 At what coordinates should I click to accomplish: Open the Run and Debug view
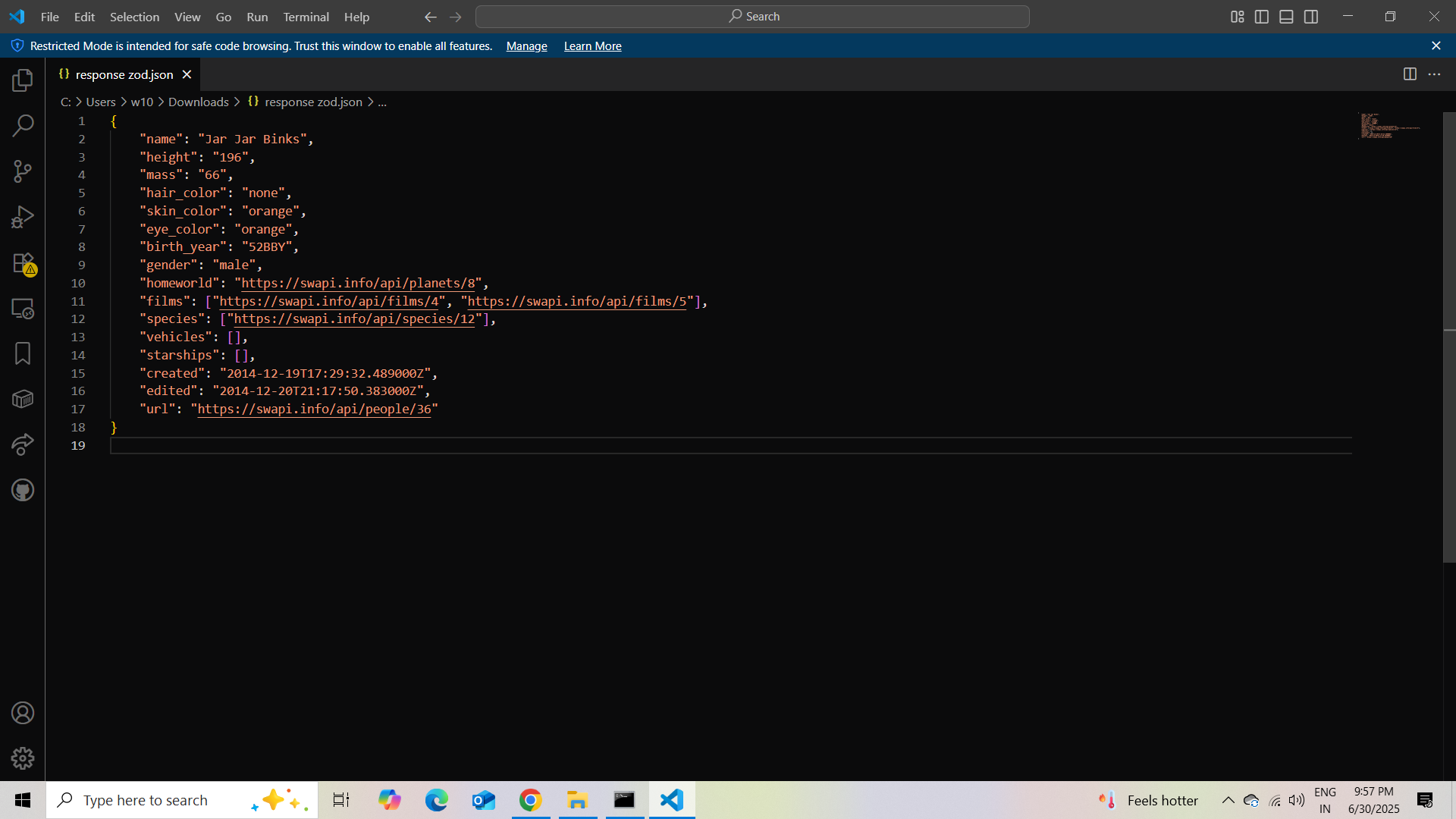(x=23, y=217)
